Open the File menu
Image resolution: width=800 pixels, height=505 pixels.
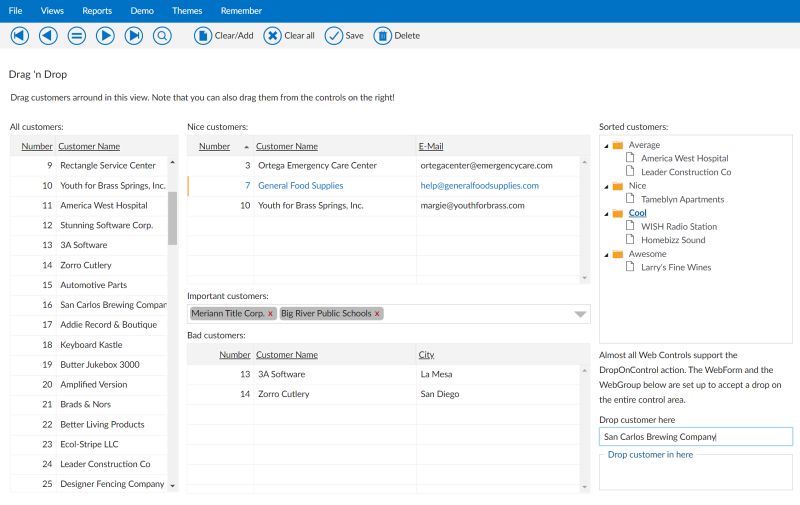[15, 11]
